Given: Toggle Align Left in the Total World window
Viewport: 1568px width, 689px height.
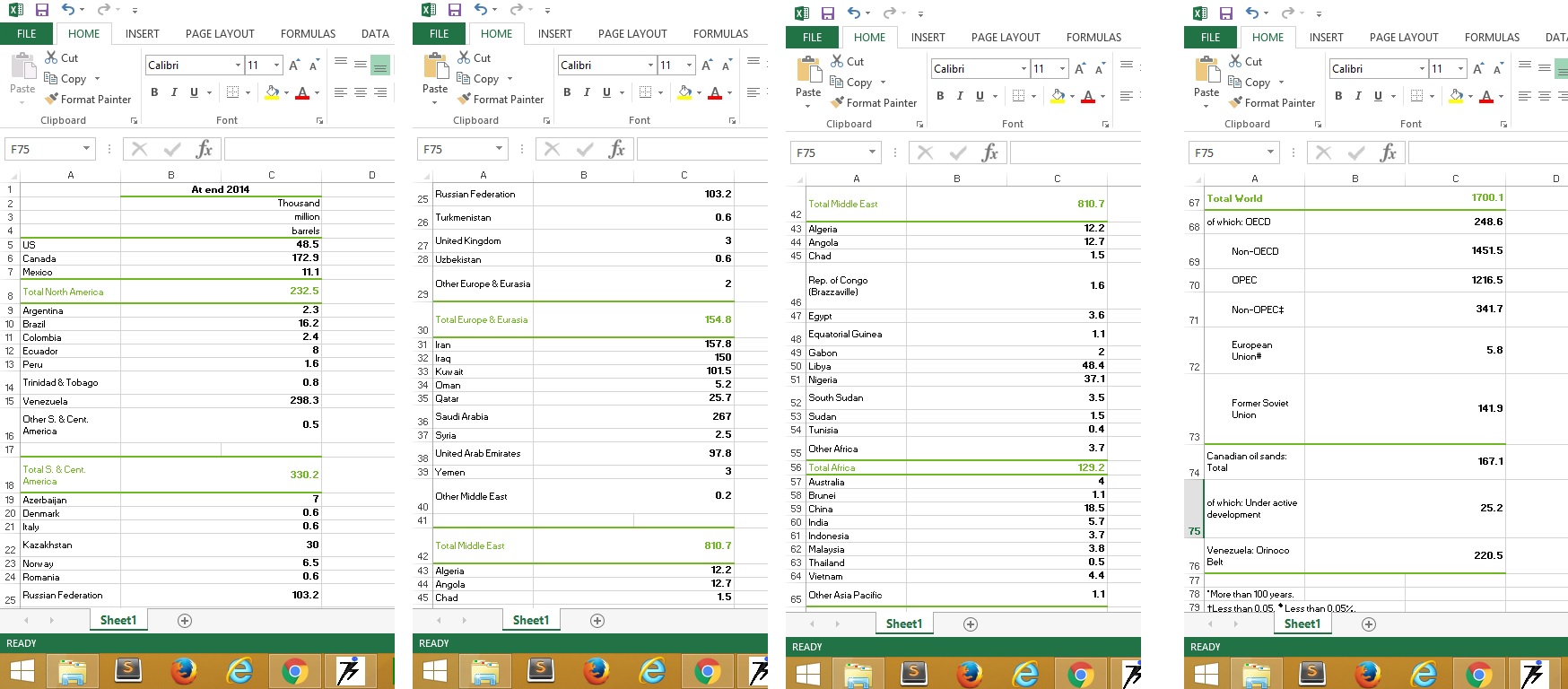Looking at the screenshot, I should (x=1525, y=96).
